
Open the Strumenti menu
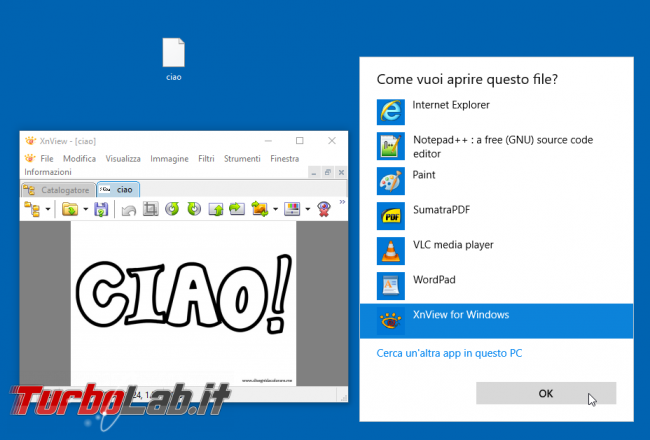(x=242, y=158)
